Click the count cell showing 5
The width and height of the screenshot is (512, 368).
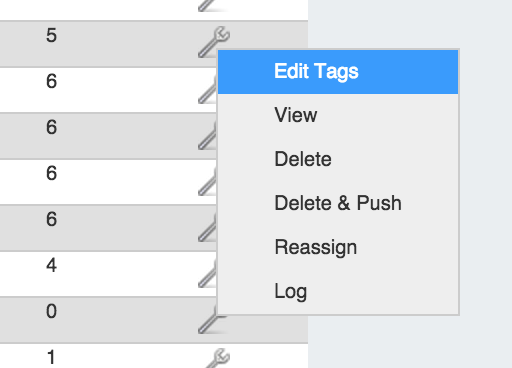click(x=51, y=35)
